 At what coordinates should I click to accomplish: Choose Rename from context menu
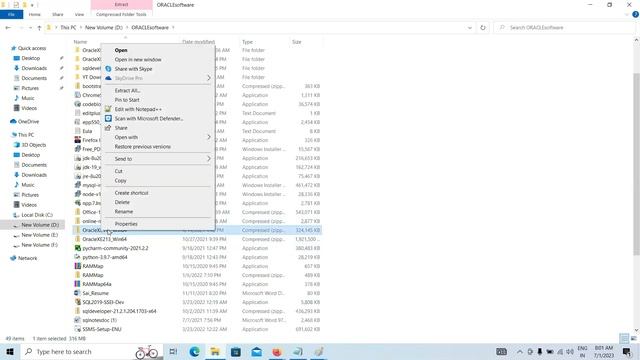tap(124, 211)
